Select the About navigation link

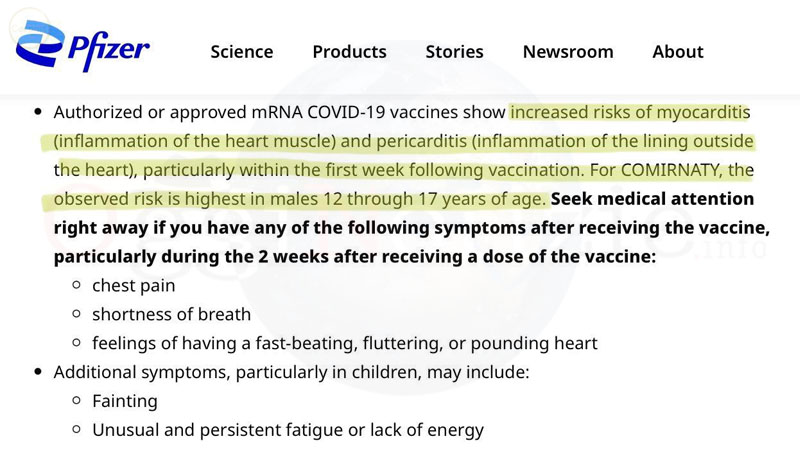(x=678, y=52)
